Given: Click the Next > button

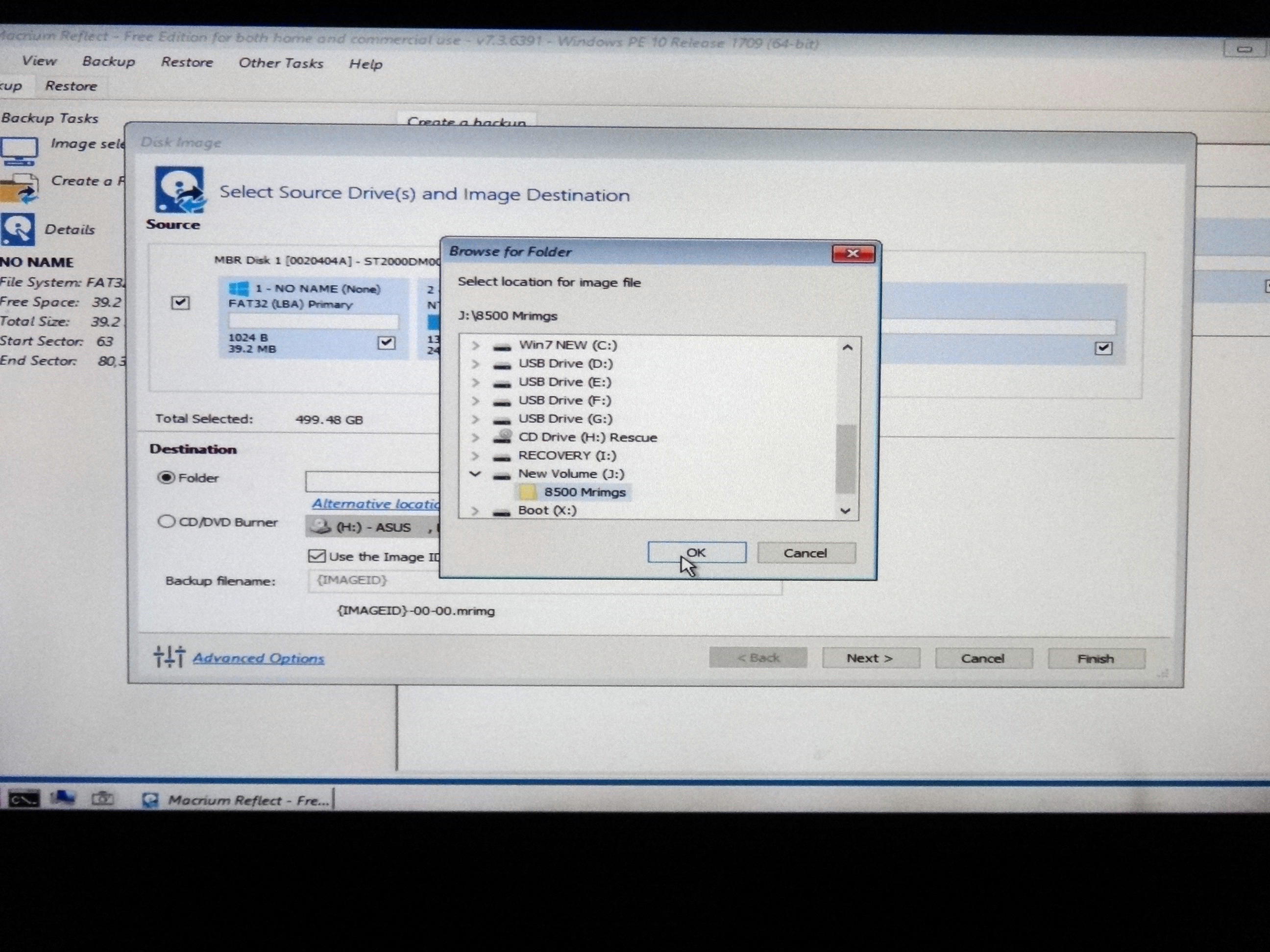Looking at the screenshot, I should (x=870, y=658).
